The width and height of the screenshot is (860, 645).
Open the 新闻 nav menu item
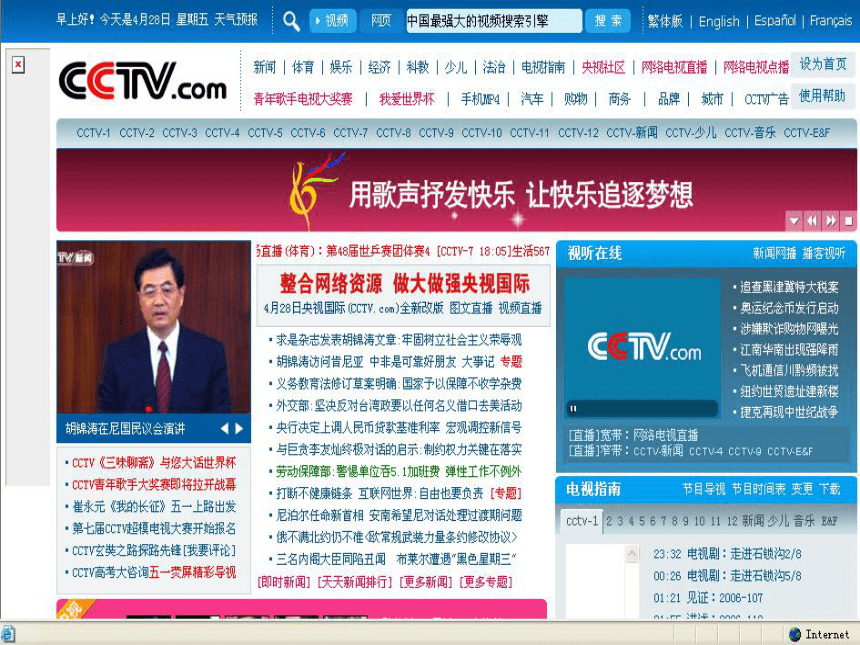[x=264, y=67]
